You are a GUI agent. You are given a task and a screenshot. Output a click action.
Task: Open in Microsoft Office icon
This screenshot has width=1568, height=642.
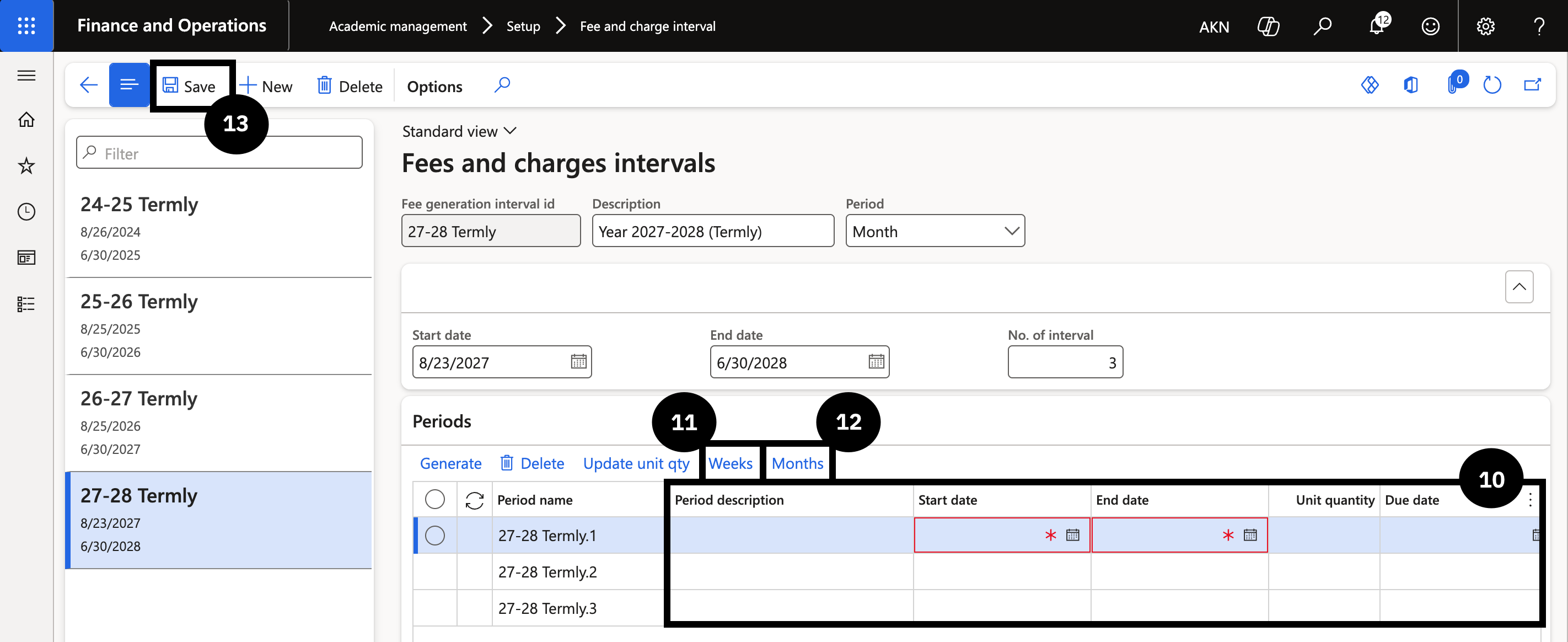point(1411,85)
